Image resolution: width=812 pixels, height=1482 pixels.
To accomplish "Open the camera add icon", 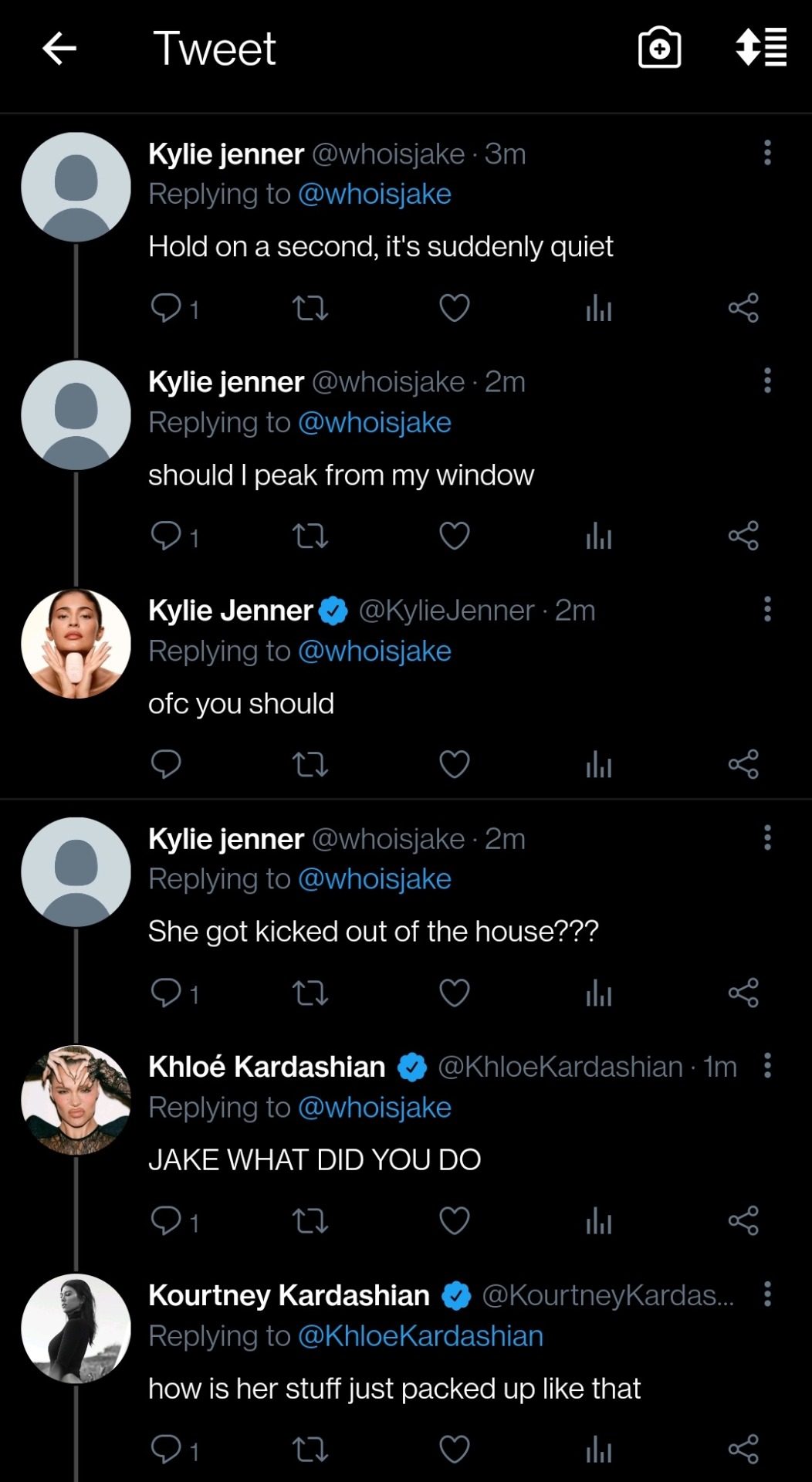I will coord(659,49).
